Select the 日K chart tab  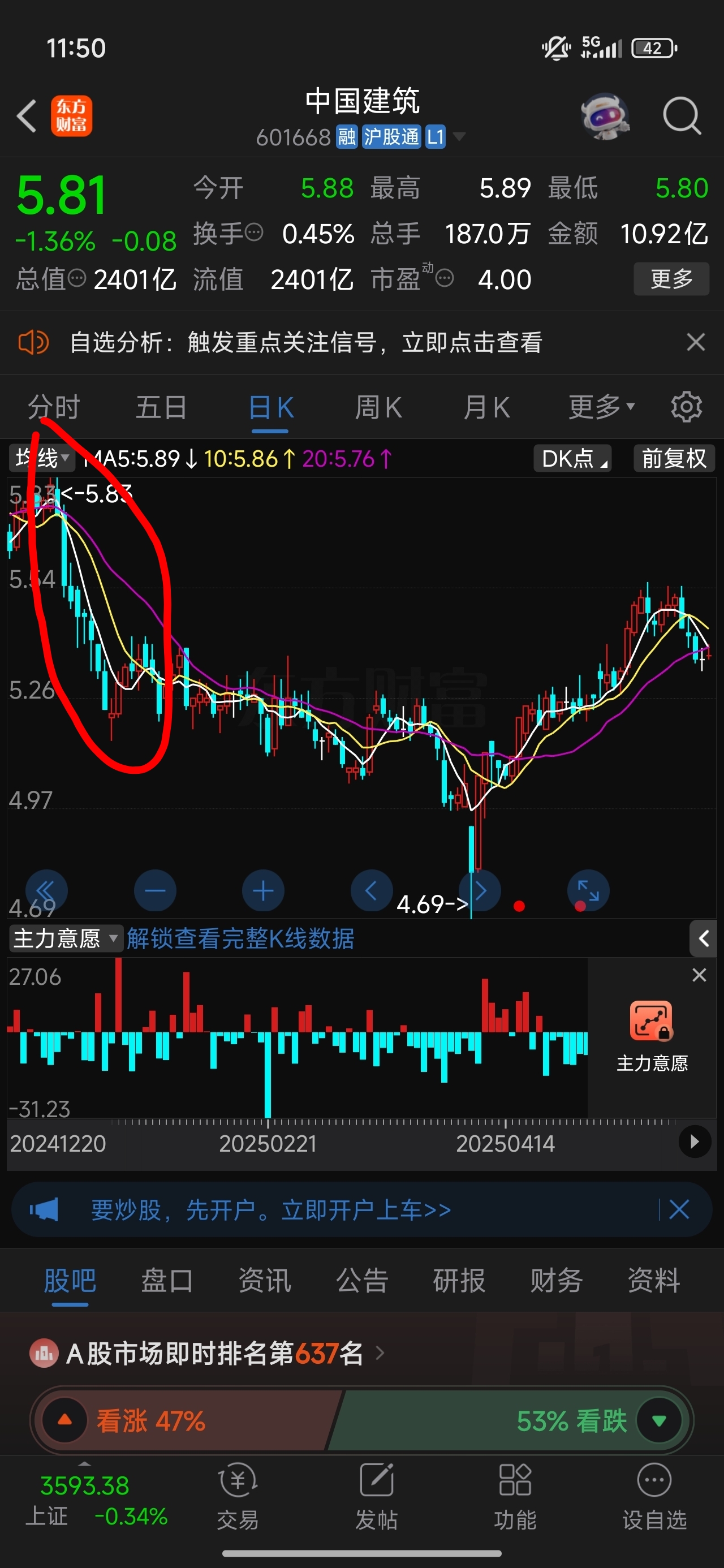271,407
